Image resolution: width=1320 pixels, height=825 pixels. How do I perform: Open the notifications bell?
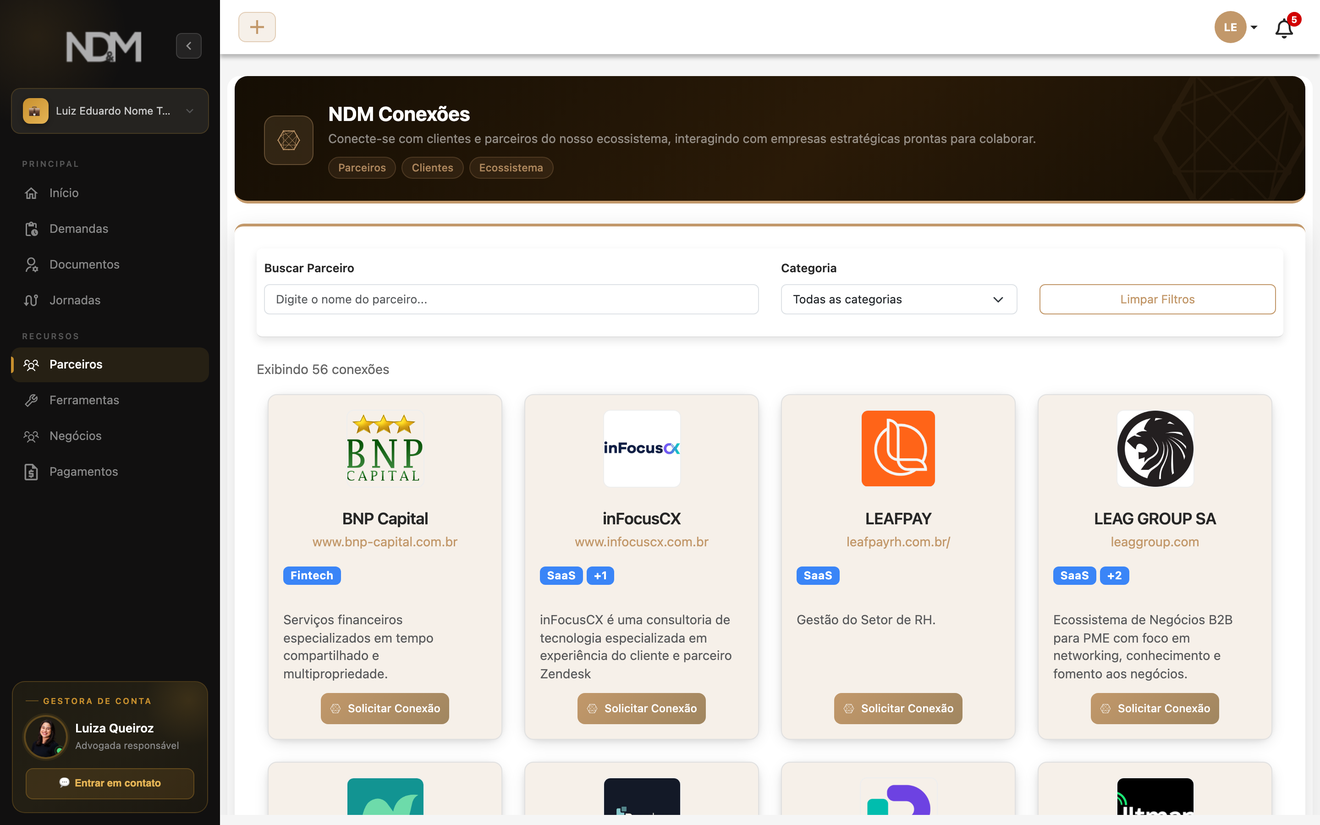click(x=1285, y=28)
